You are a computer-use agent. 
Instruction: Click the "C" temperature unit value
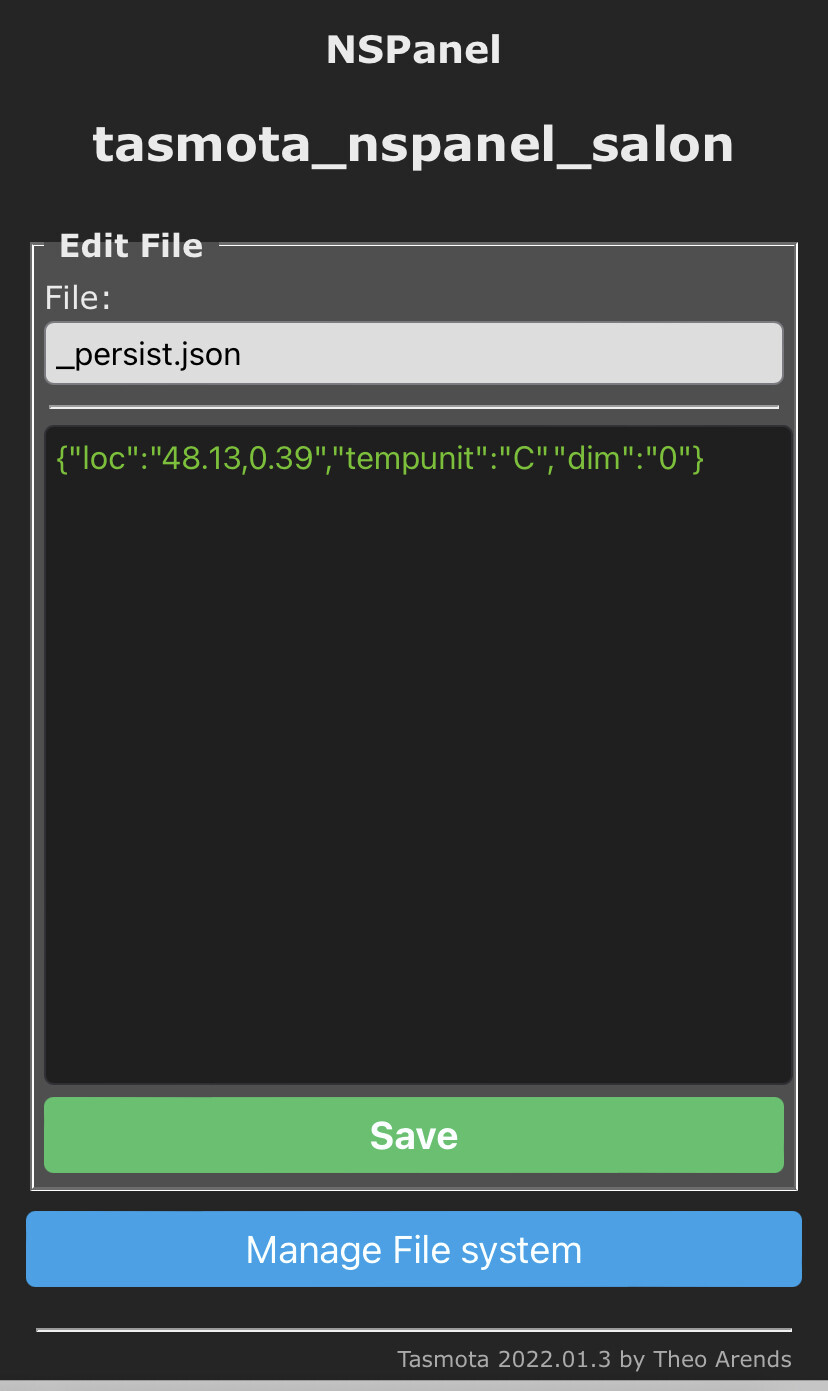(521, 459)
